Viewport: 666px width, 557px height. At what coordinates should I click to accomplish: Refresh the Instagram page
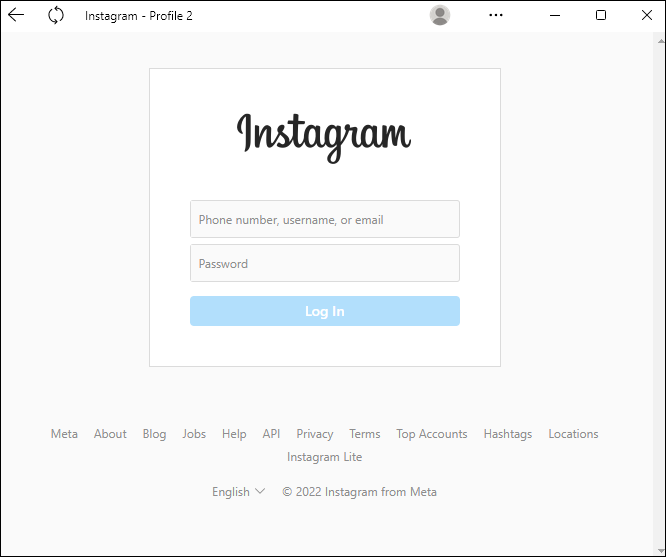point(56,15)
